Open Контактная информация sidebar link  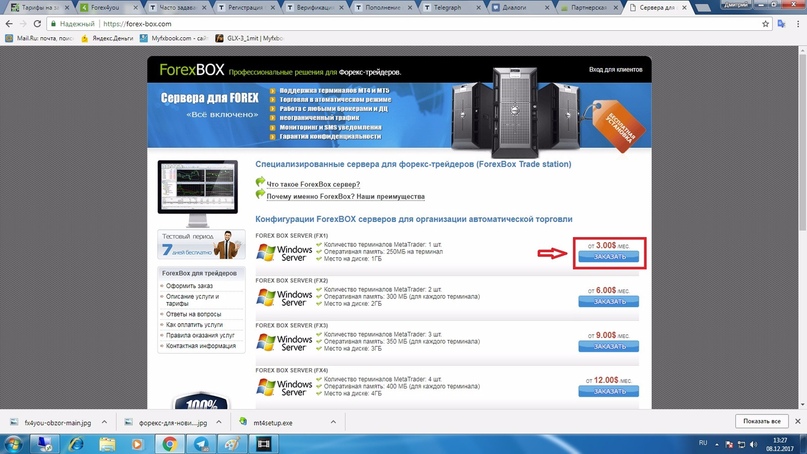201,346
